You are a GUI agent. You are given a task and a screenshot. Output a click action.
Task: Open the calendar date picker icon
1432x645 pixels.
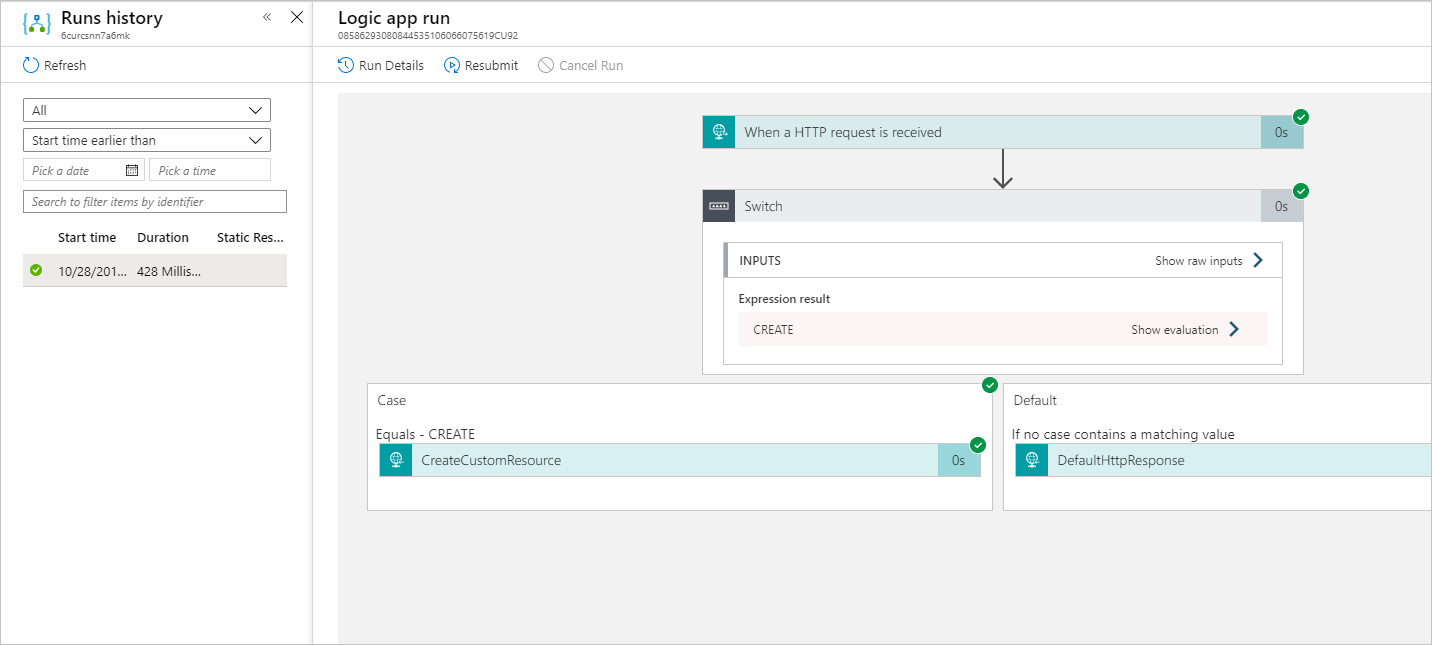(x=131, y=170)
